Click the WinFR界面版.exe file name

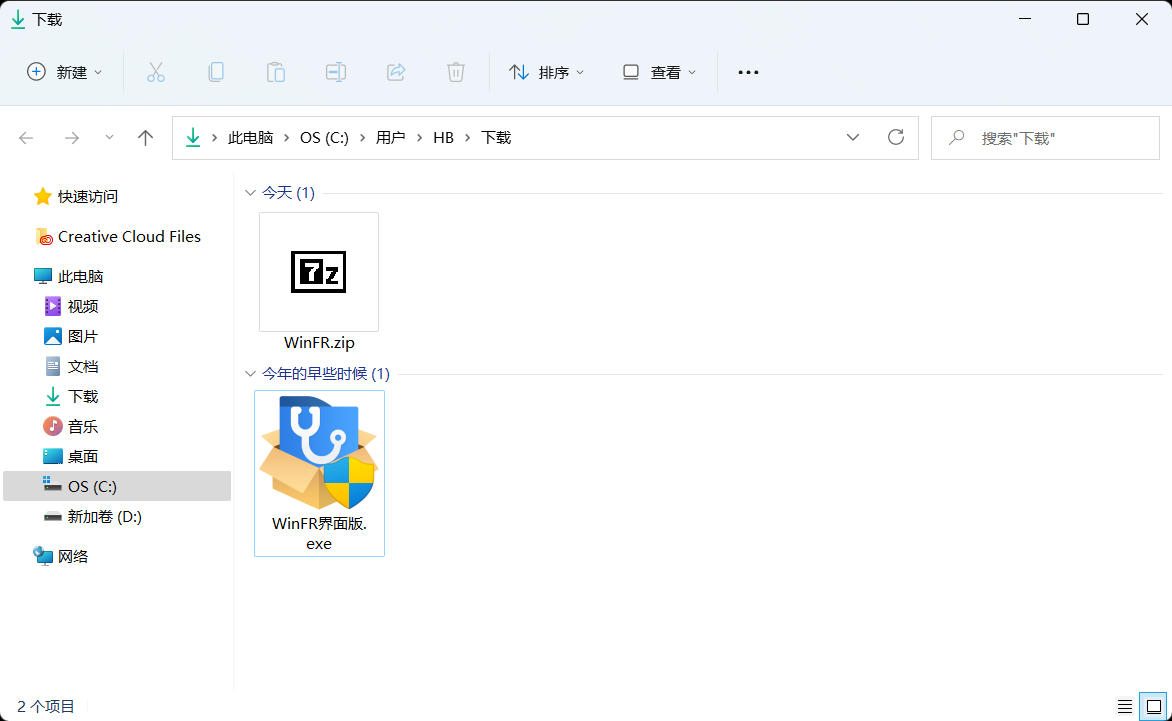[319, 533]
